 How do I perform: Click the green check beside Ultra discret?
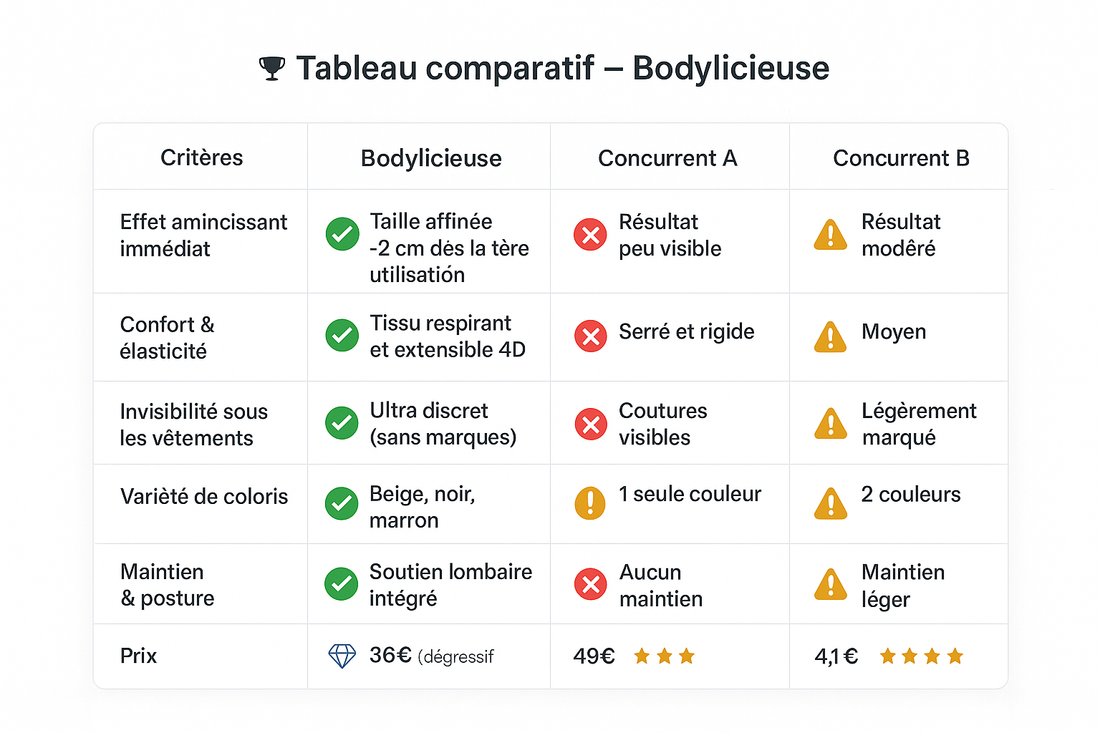[x=342, y=423]
